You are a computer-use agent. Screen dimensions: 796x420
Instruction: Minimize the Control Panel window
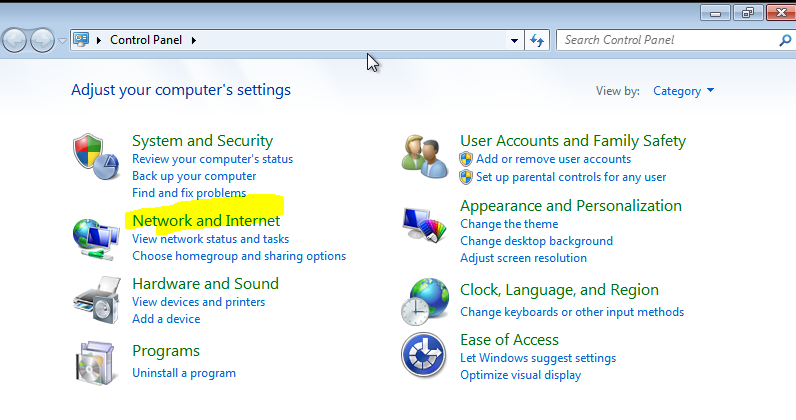715,13
